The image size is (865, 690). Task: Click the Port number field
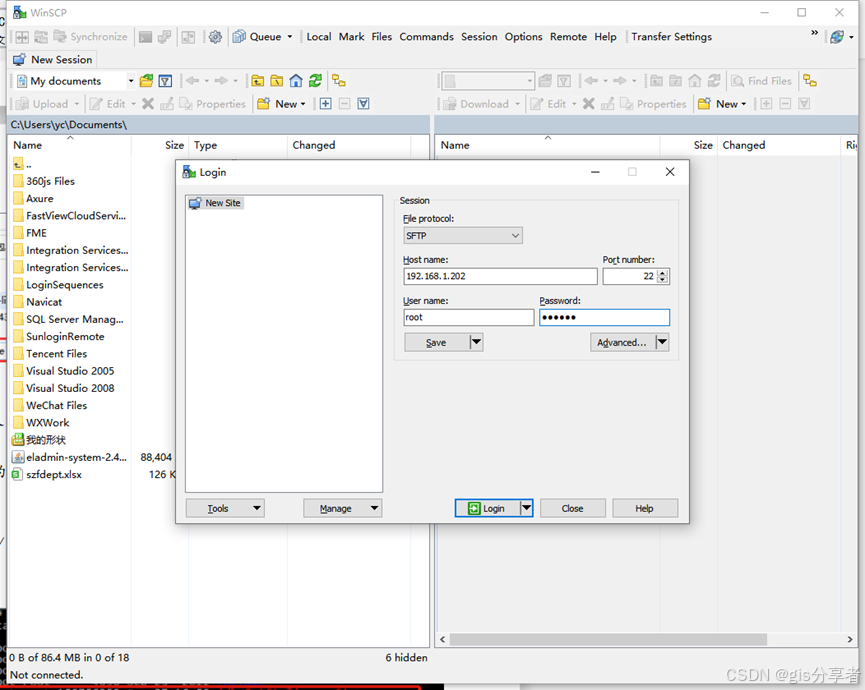[x=629, y=276]
